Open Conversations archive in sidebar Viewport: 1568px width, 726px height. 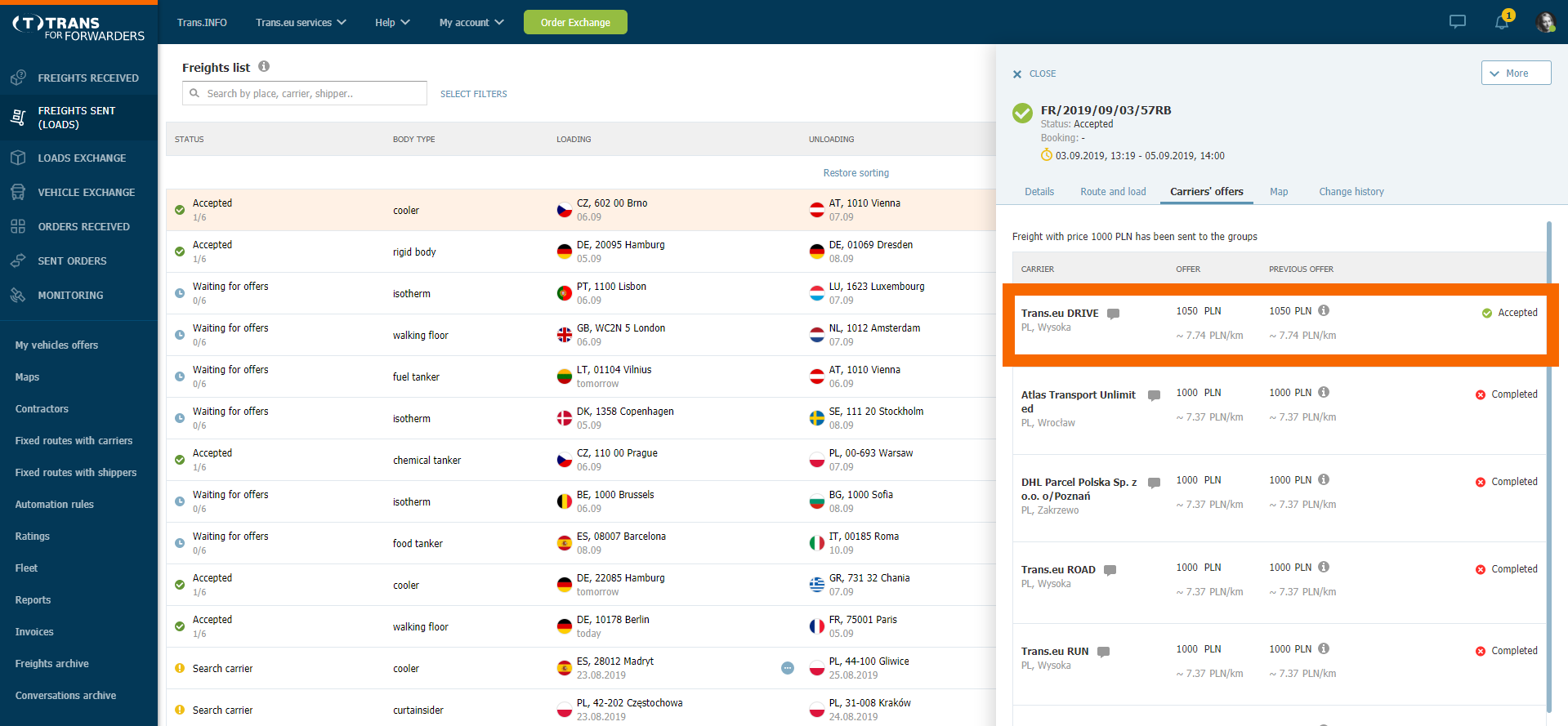click(x=65, y=695)
